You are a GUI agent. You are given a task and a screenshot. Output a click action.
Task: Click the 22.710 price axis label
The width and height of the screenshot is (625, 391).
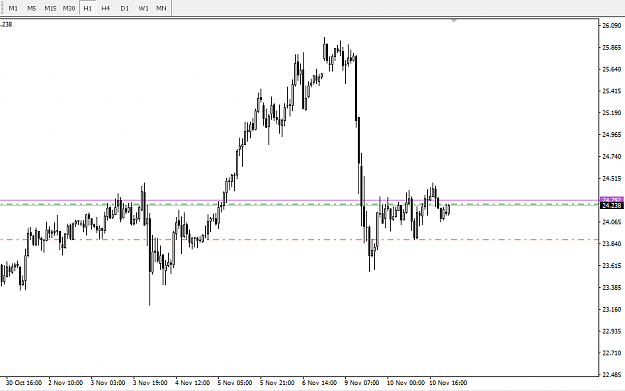tap(611, 353)
